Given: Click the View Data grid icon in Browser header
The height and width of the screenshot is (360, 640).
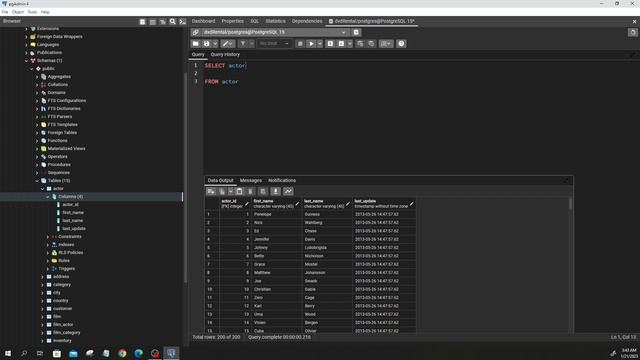Looking at the screenshot, I should pos(153,22).
